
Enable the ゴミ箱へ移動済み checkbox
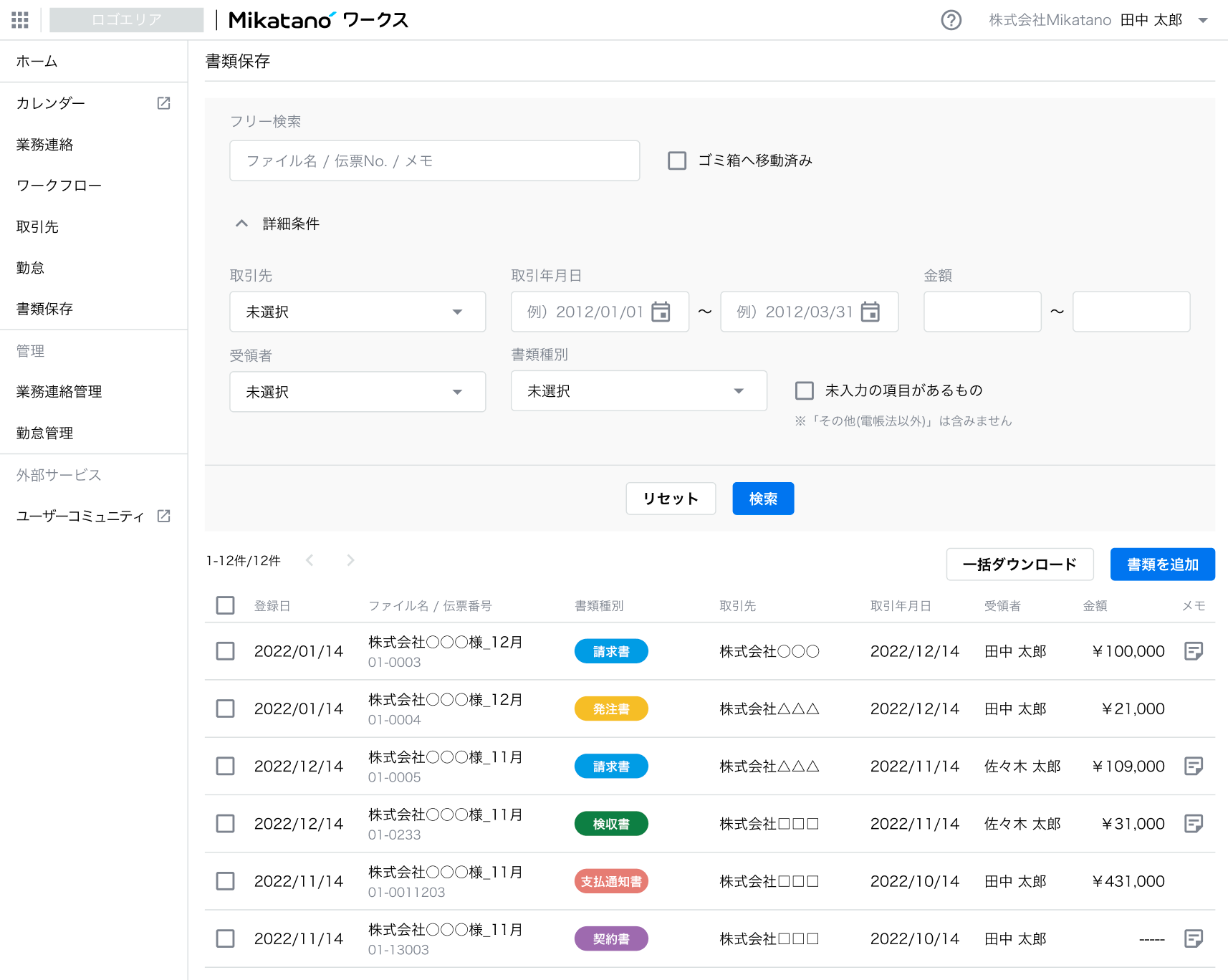pos(677,160)
